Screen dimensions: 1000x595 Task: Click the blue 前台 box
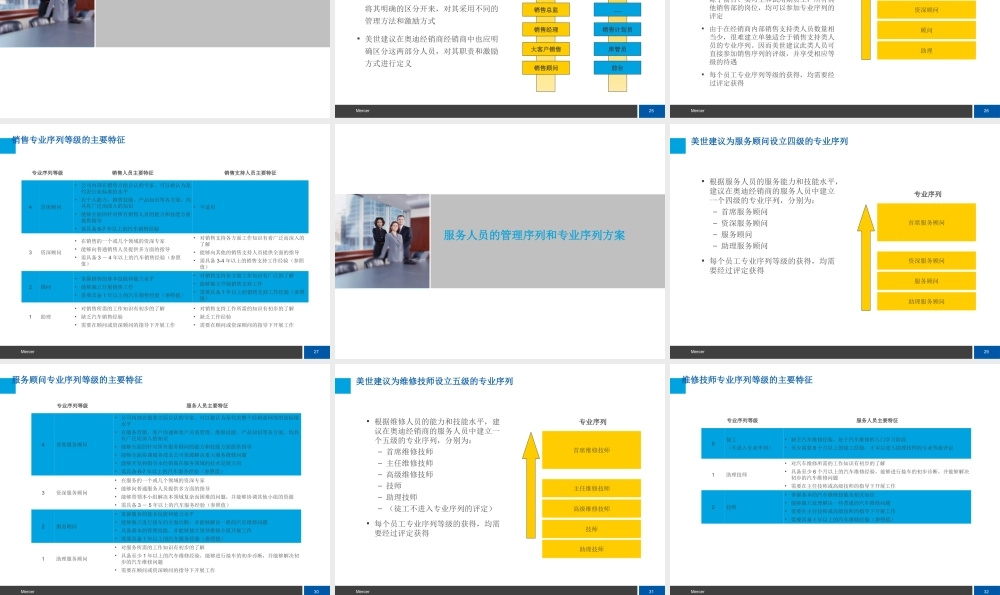tap(617, 68)
